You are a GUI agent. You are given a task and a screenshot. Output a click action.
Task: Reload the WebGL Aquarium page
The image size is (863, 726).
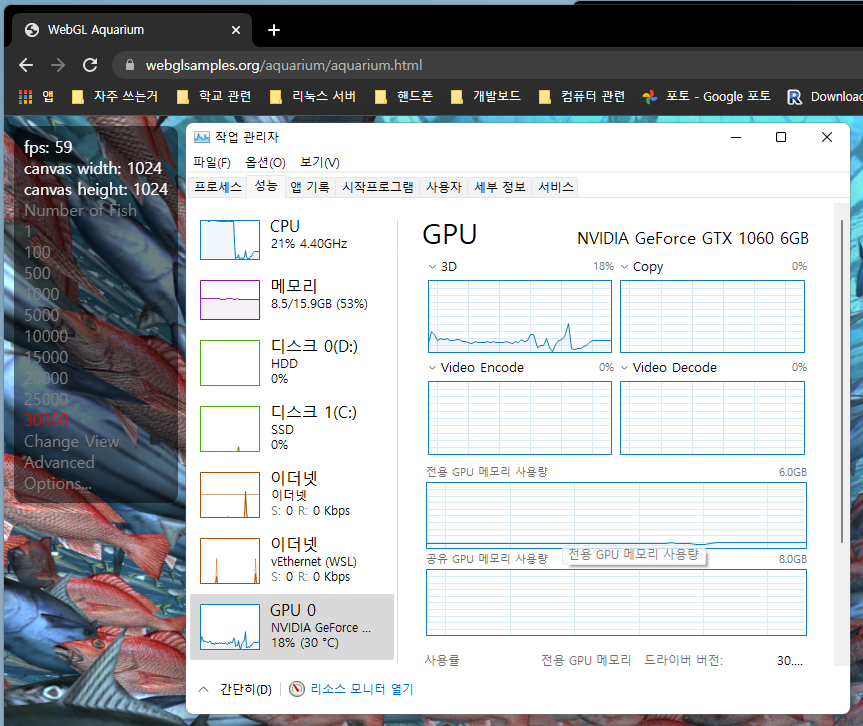tap(90, 65)
